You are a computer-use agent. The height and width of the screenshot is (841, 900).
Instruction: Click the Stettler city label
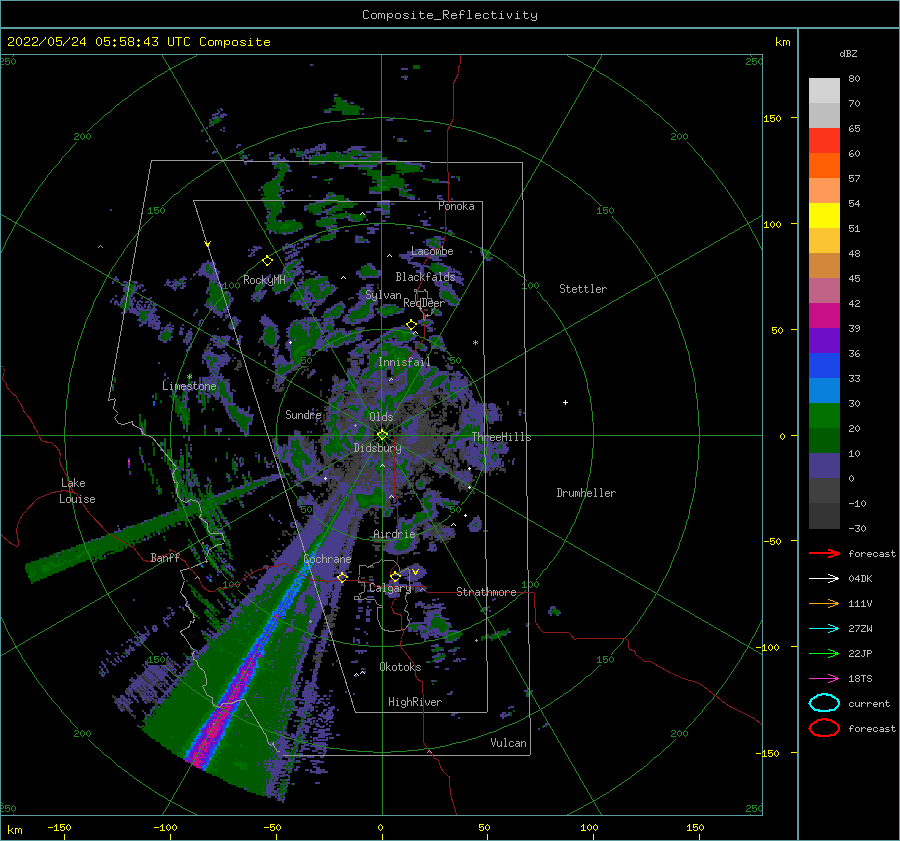pyautogui.click(x=583, y=289)
